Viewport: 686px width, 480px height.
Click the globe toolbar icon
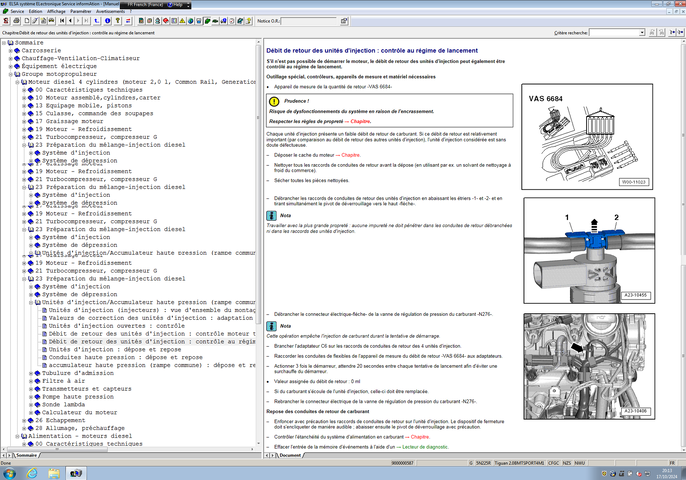(x=190, y=21)
